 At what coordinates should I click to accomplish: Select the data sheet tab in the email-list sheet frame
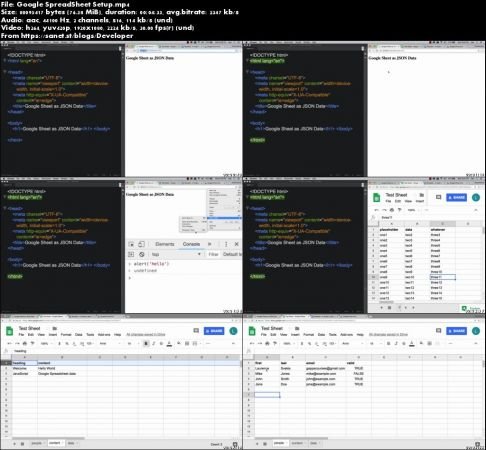(314, 443)
